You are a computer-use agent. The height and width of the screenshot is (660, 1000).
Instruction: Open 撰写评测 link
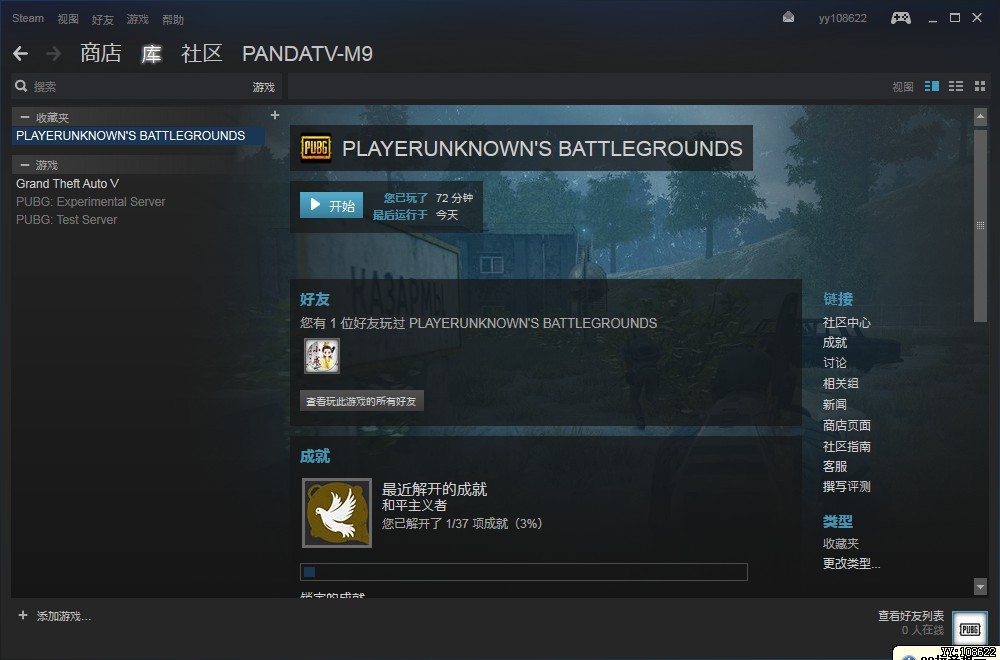tap(846, 487)
